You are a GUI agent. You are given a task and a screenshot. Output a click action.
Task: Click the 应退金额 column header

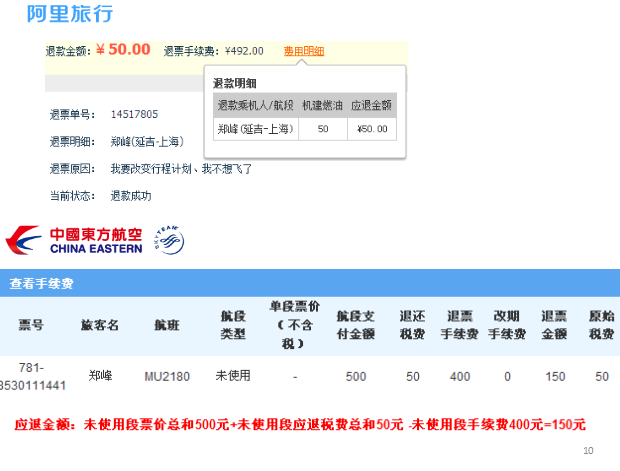point(371,105)
